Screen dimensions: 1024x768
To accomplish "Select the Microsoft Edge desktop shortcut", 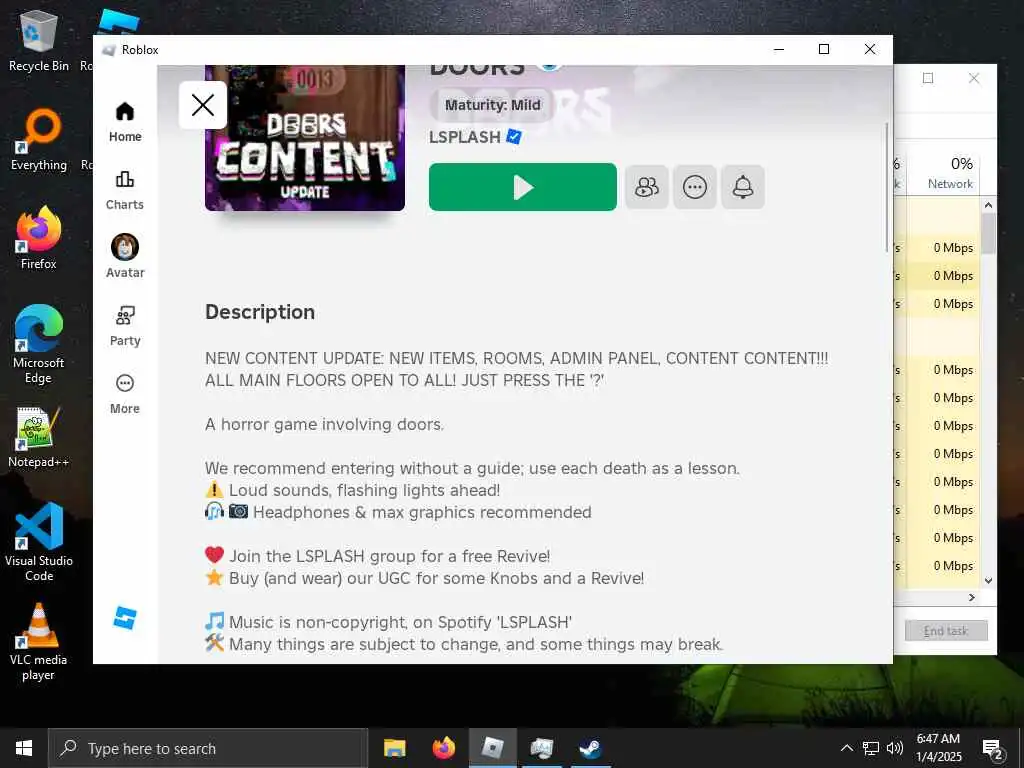I will (x=39, y=344).
